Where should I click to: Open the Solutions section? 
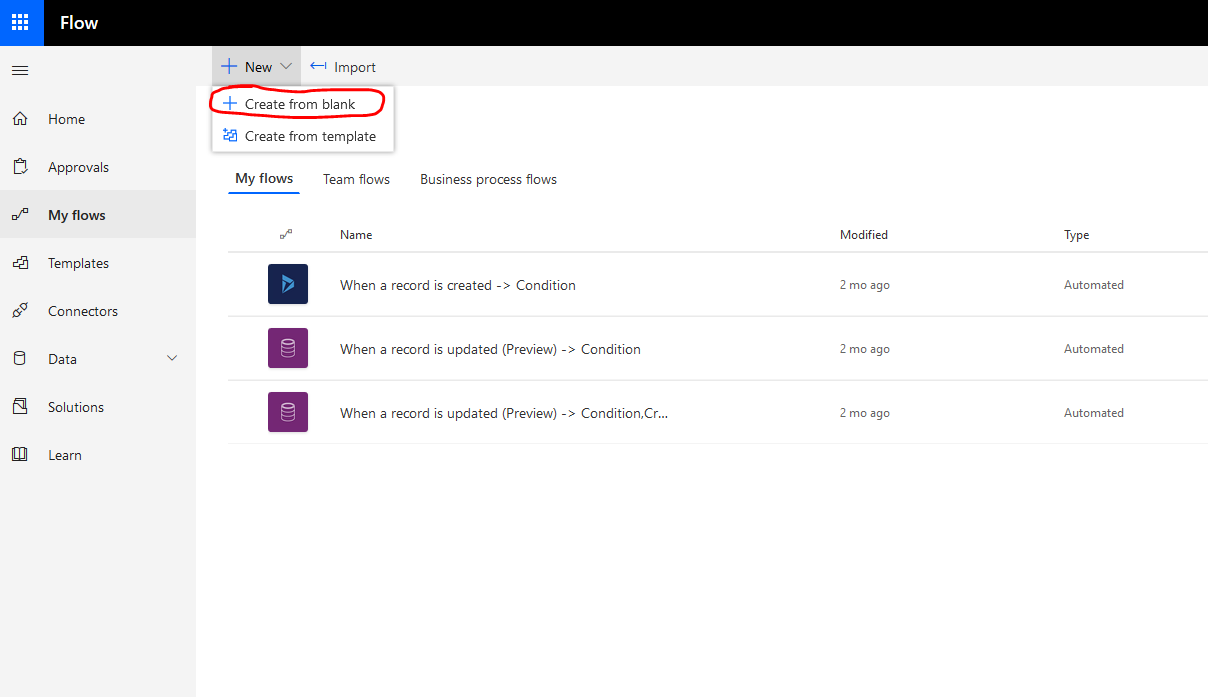coord(75,406)
